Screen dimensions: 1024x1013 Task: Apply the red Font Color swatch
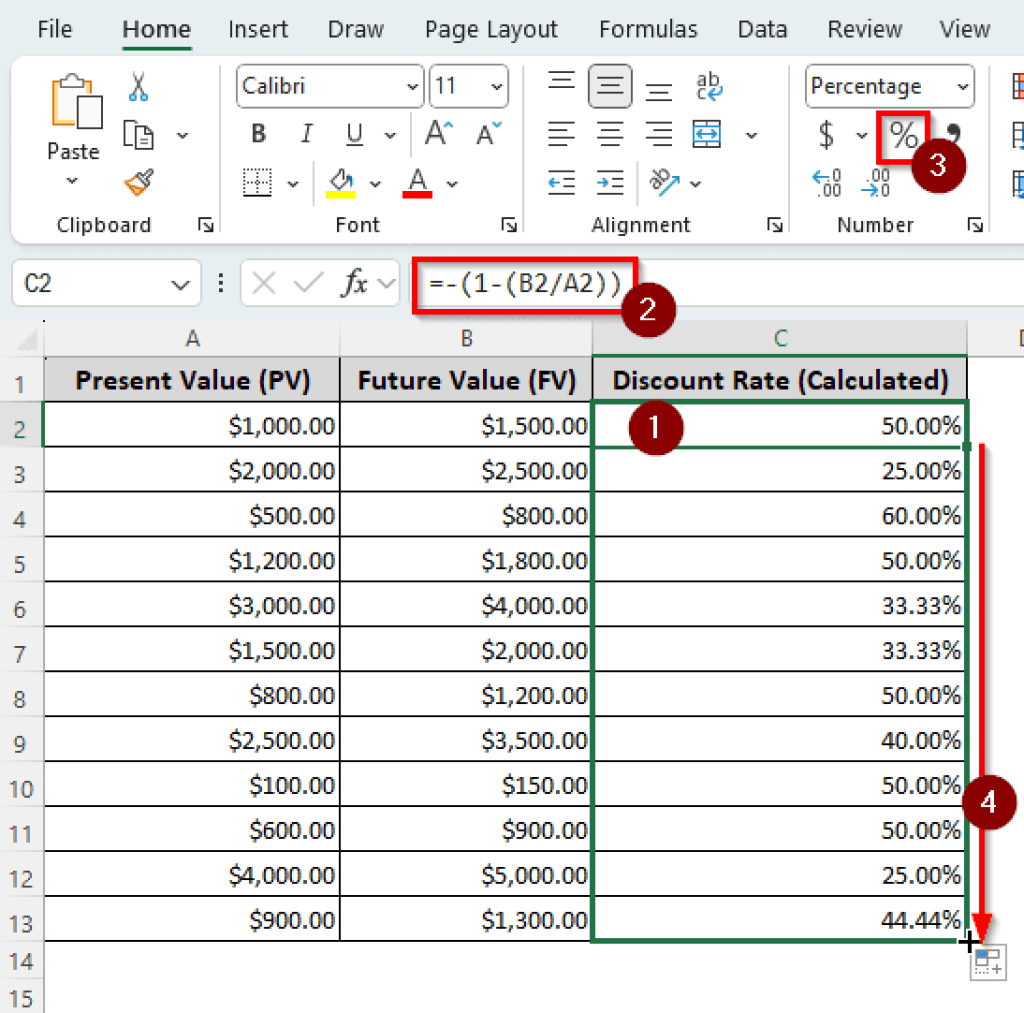point(418,184)
